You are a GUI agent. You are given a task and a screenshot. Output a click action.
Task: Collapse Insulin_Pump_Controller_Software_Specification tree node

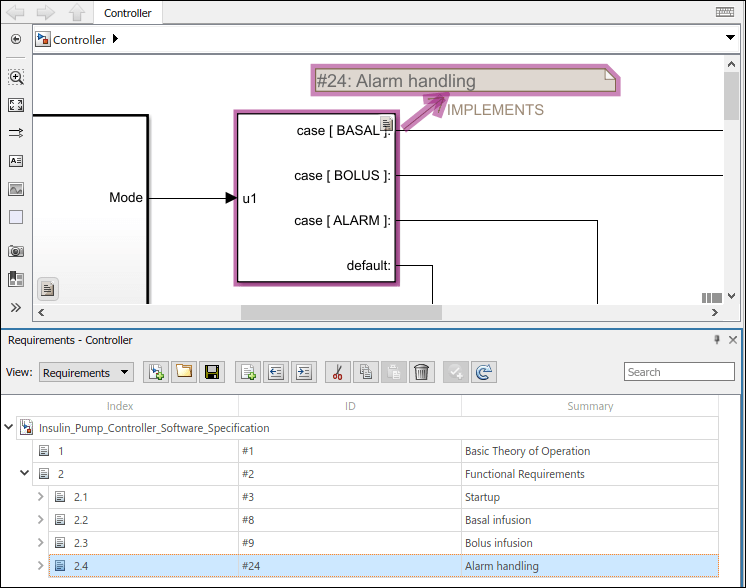click(9, 428)
